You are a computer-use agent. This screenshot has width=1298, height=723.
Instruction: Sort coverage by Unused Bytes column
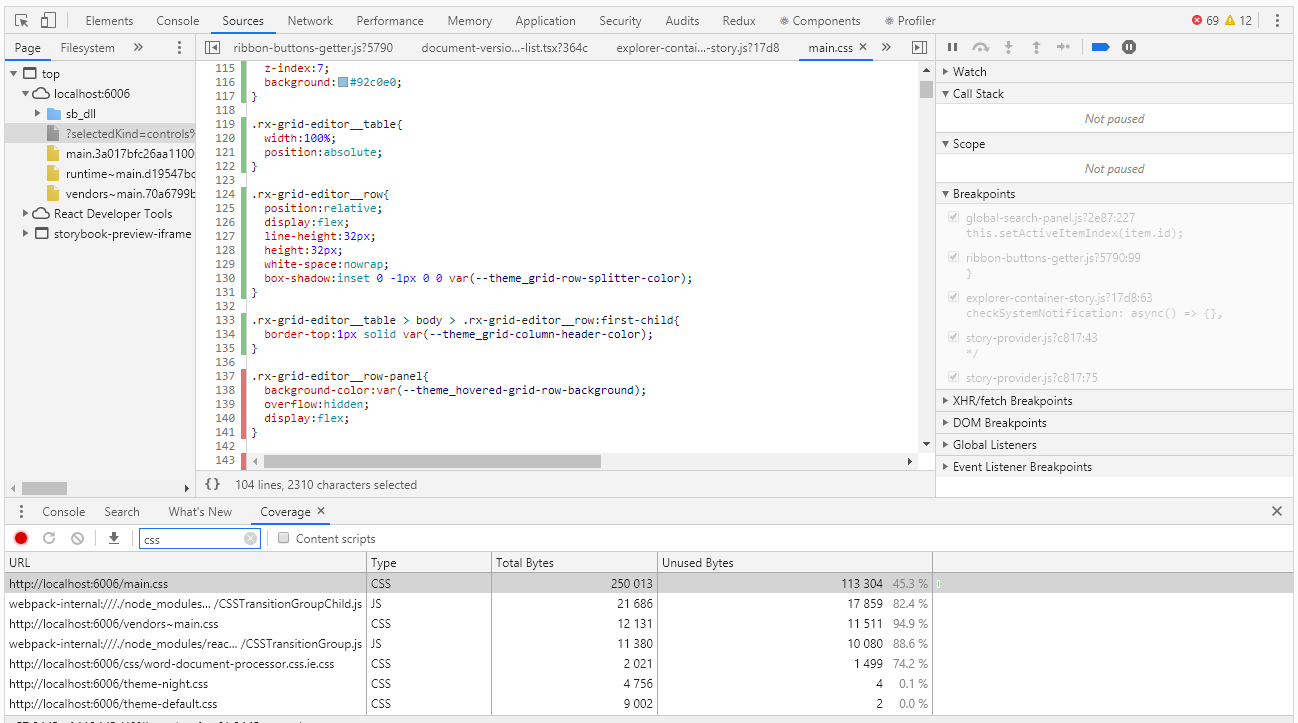pos(795,562)
